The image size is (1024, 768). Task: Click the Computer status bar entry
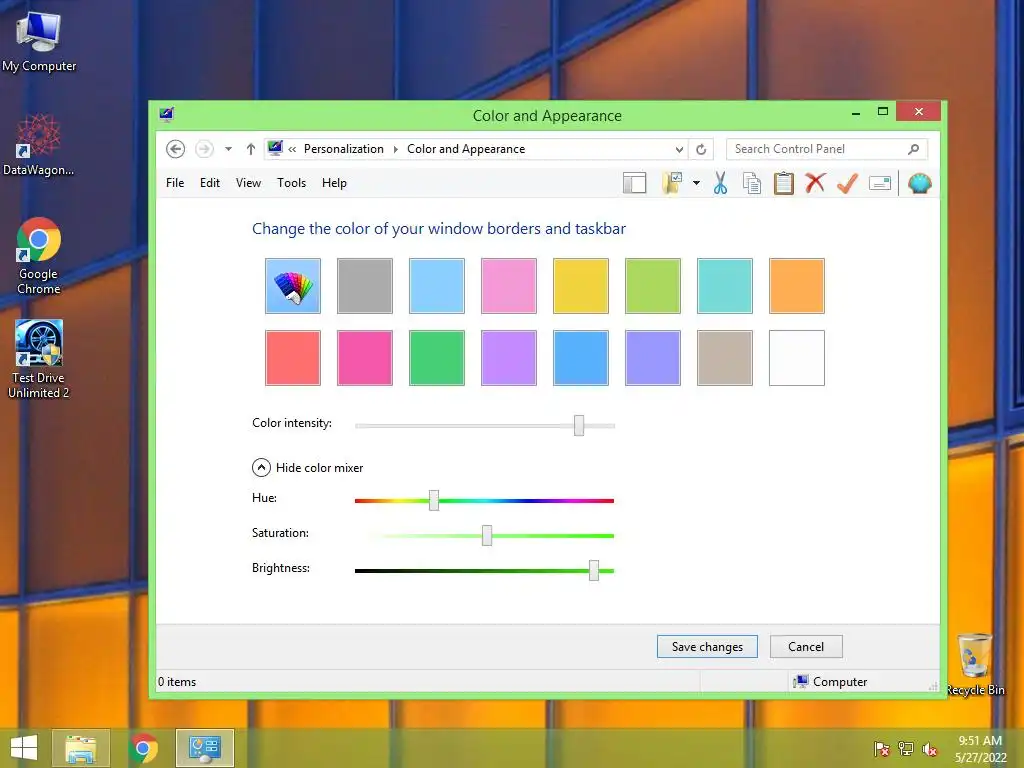830,682
